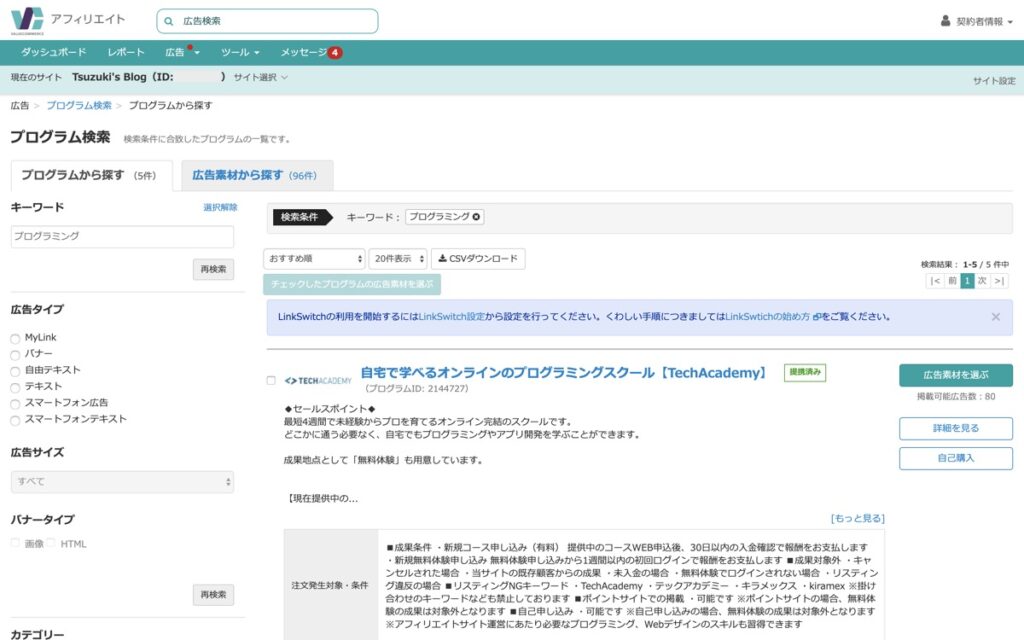Screen dimensions: 1024x640
Task: Click the 広告 breadcrumb text
Action: pyautogui.click(x=20, y=105)
